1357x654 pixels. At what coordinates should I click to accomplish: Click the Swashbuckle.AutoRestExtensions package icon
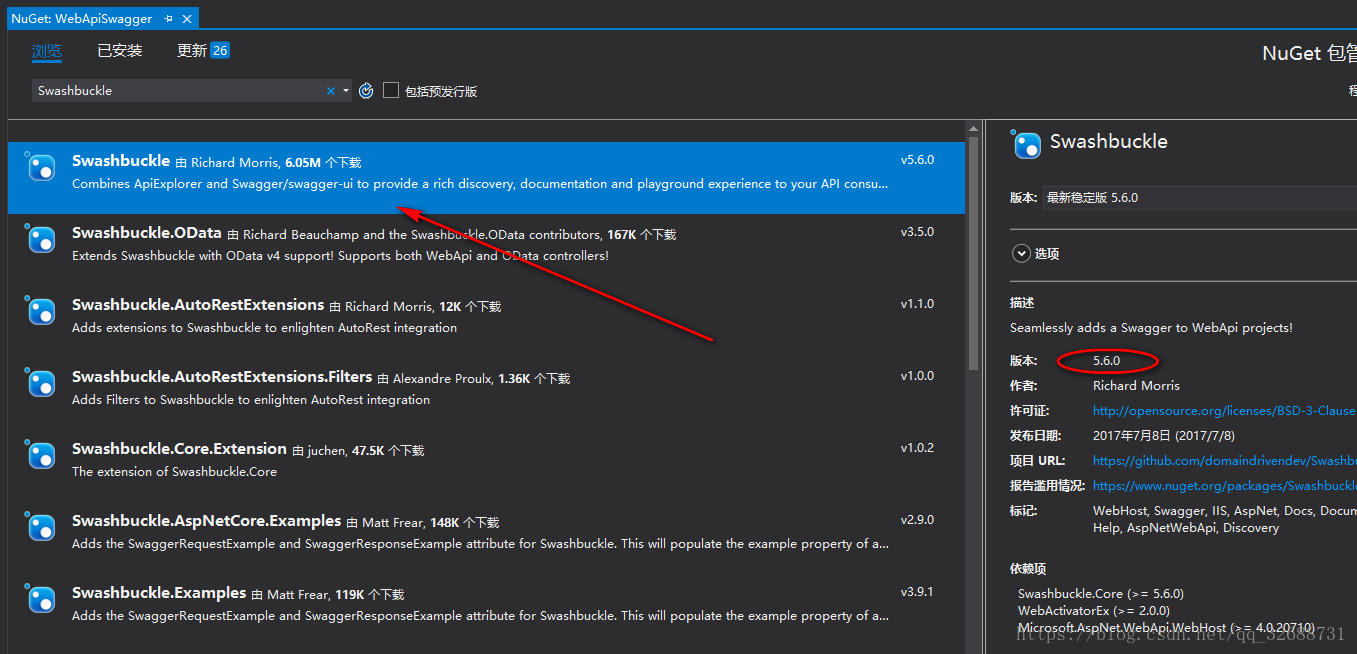click(x=41, y=312)
